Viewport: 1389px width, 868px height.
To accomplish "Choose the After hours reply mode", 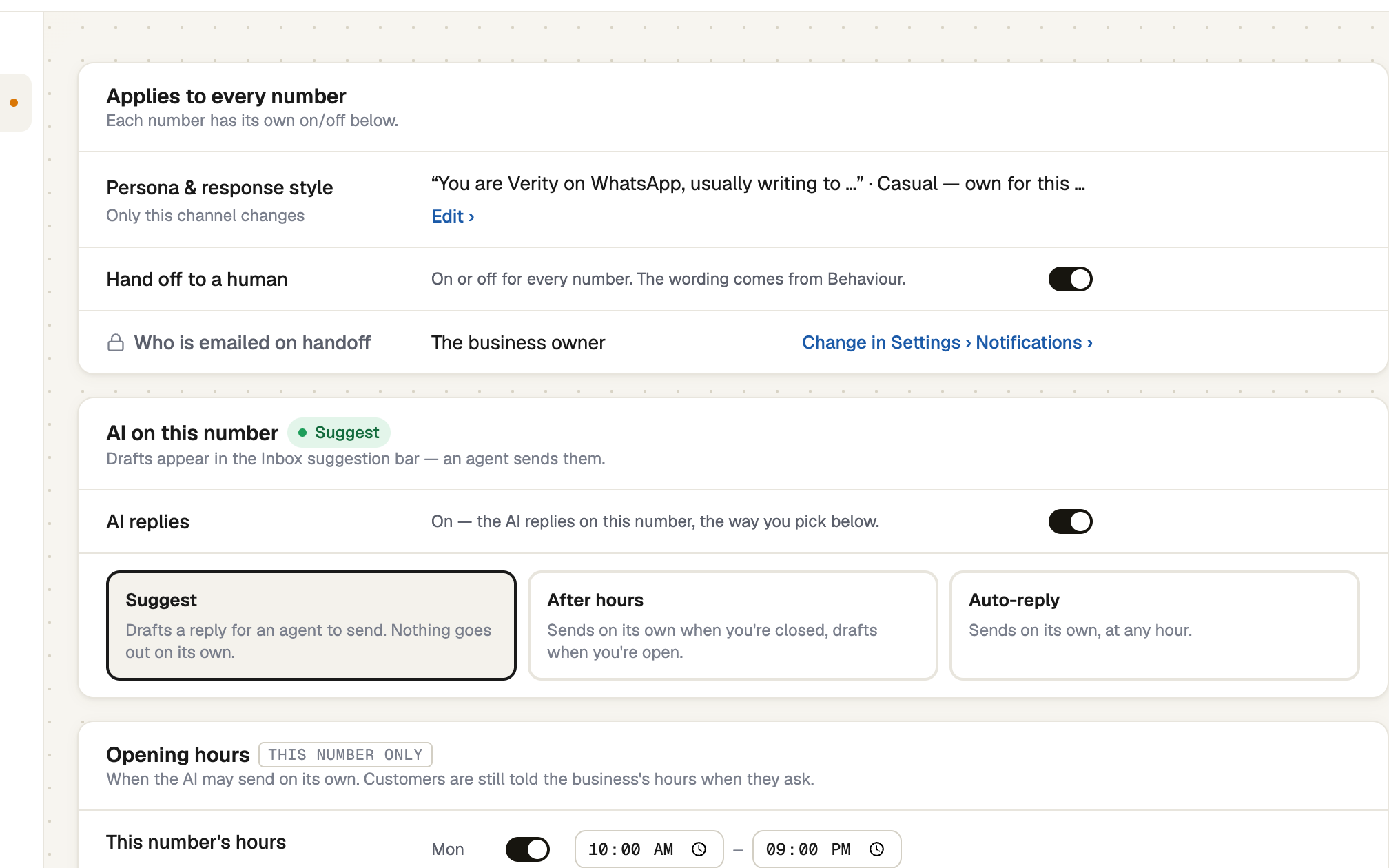I will 732,625.
